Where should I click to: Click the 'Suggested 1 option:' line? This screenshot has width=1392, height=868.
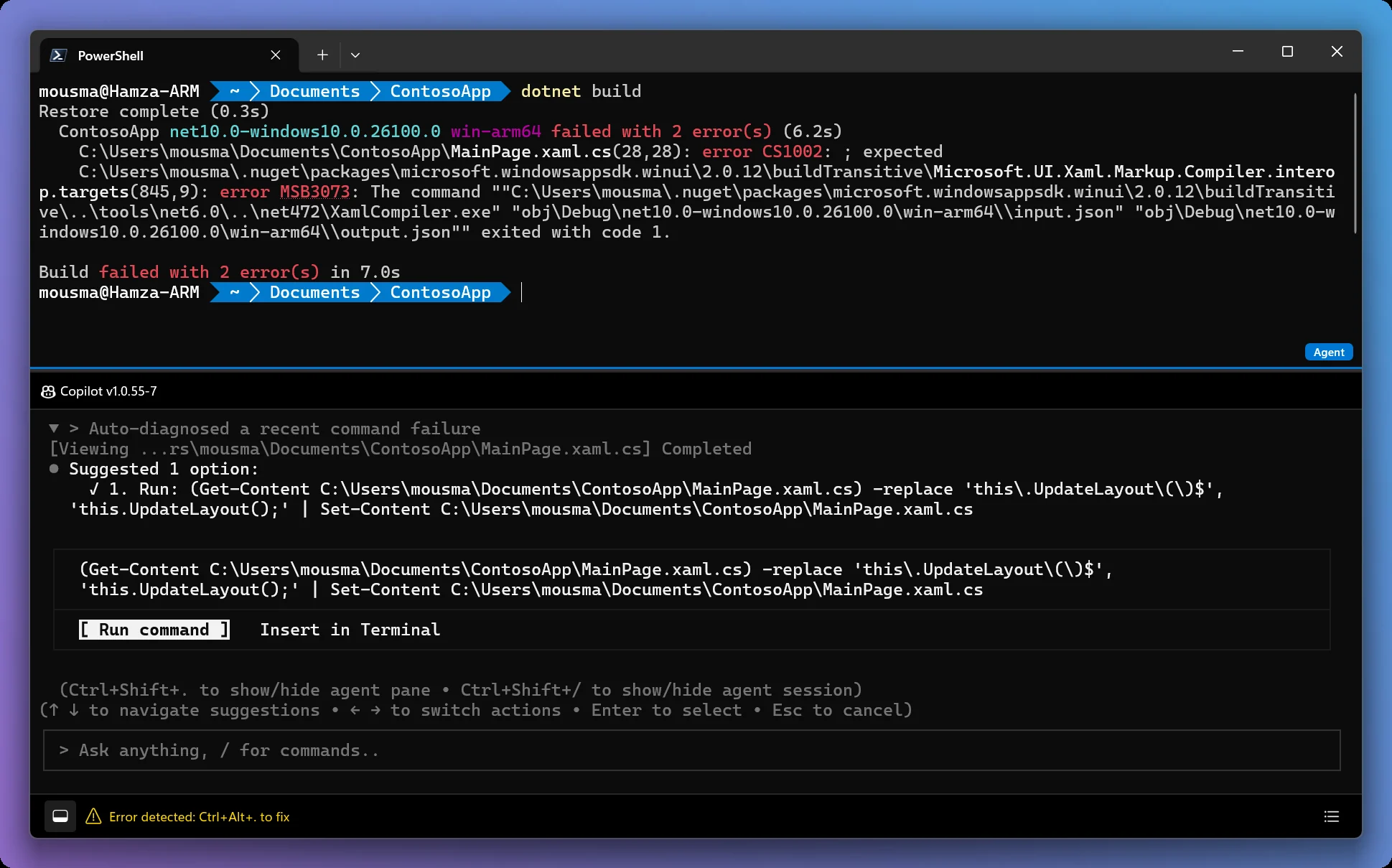coord(164,469)
